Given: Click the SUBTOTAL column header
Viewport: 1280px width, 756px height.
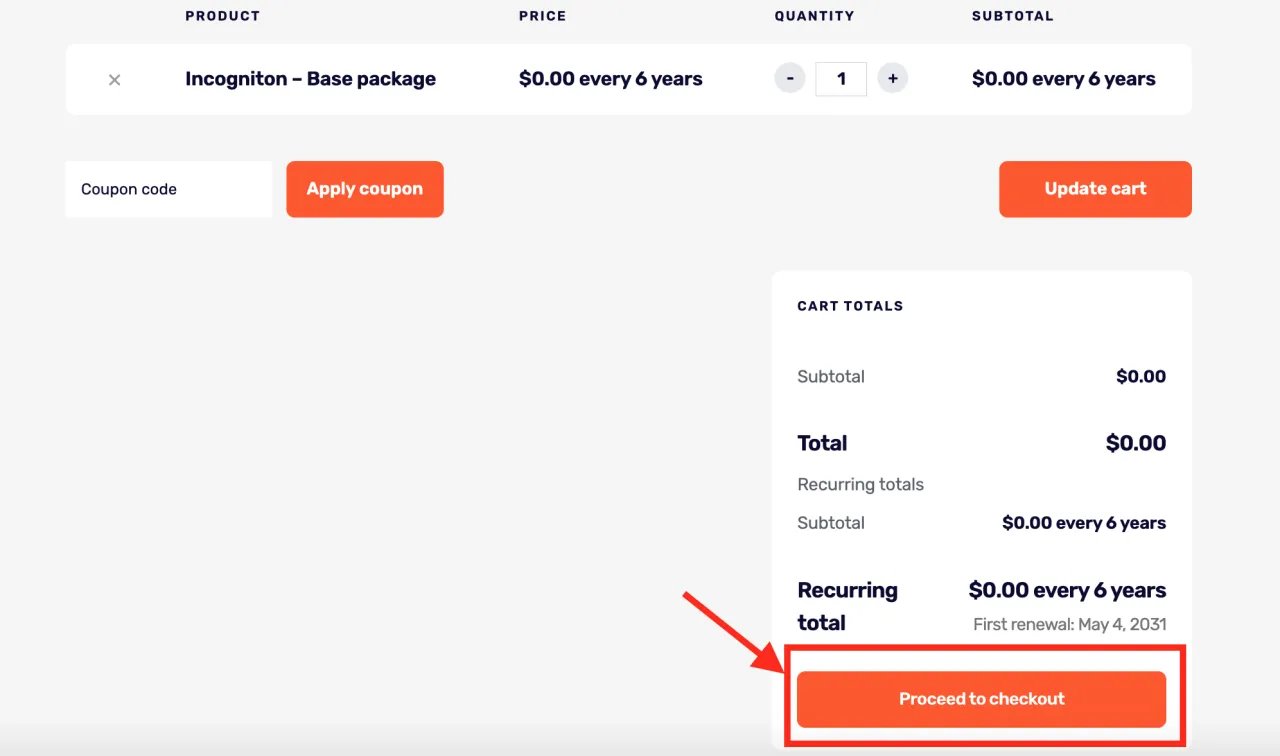Looking at the screenshot, I should [1013, 16].
